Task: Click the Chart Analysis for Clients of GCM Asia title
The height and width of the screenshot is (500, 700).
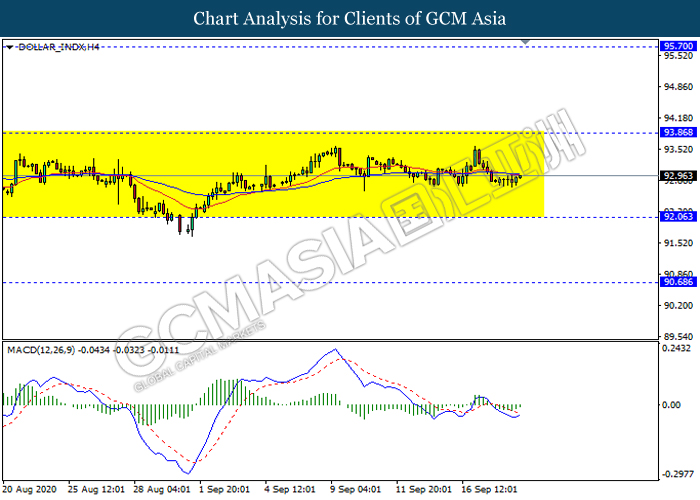Action: [350, 19]
